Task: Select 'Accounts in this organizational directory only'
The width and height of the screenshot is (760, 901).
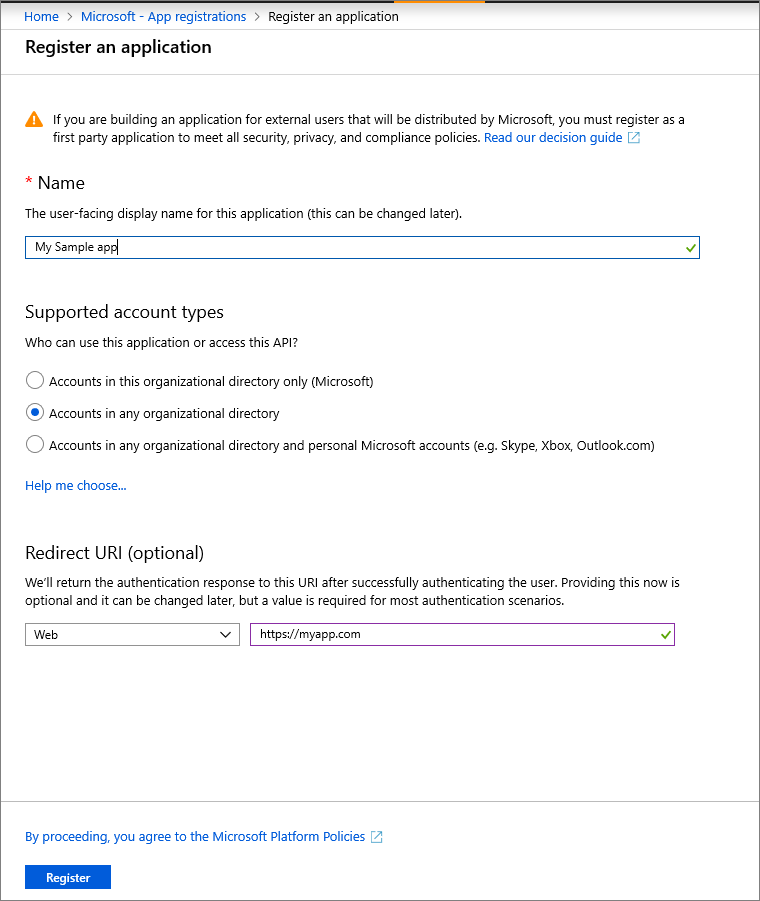Action: pyautogui.click(x=35, y=381)
